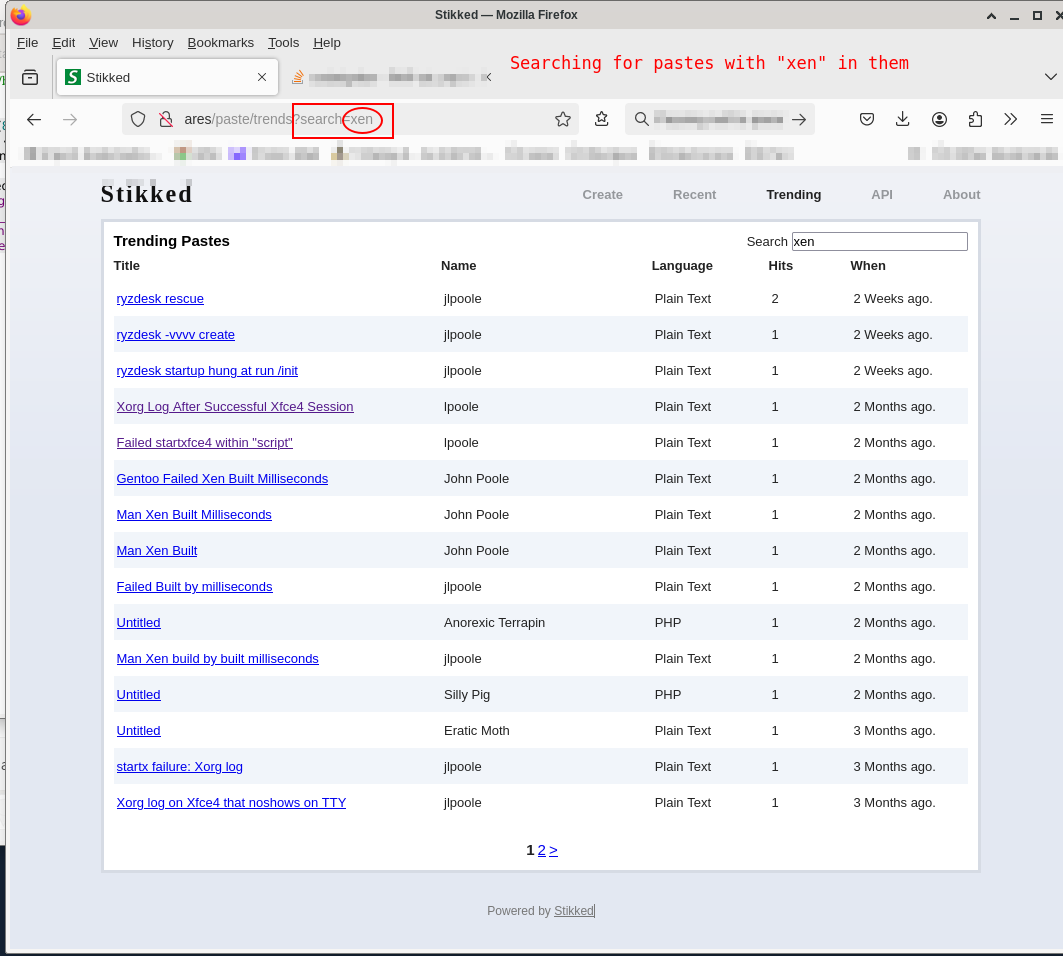The image size is (1063, 956).
Task: Open "startx failure: Xorg log" paste
Action: coord(180,766)
